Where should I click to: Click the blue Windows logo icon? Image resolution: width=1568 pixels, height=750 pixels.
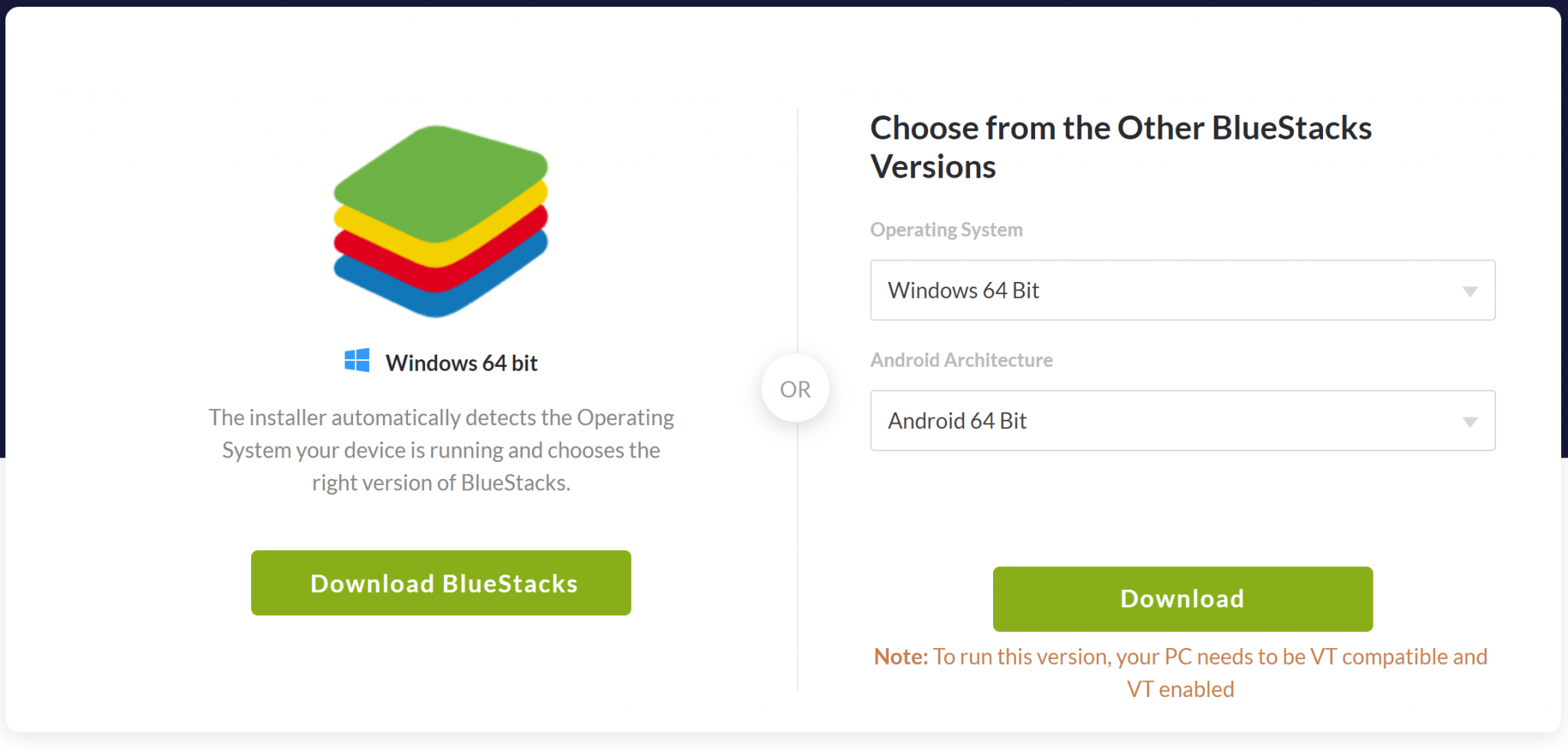(x=357, y=360)
